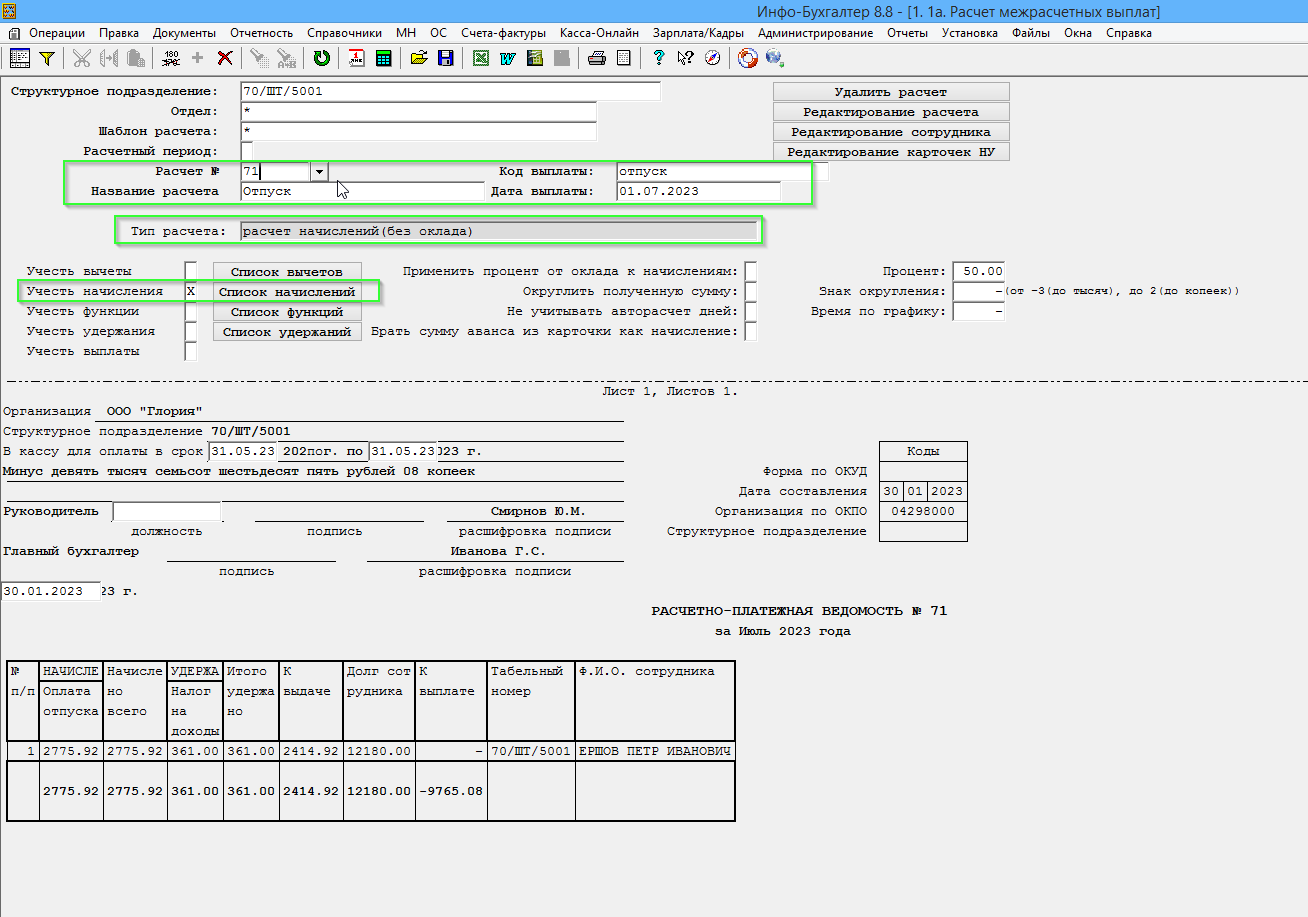Viewport: 1308px width, 917px height.
Task: Click the yellow filter funnel icon
Action: click(46, 58)
